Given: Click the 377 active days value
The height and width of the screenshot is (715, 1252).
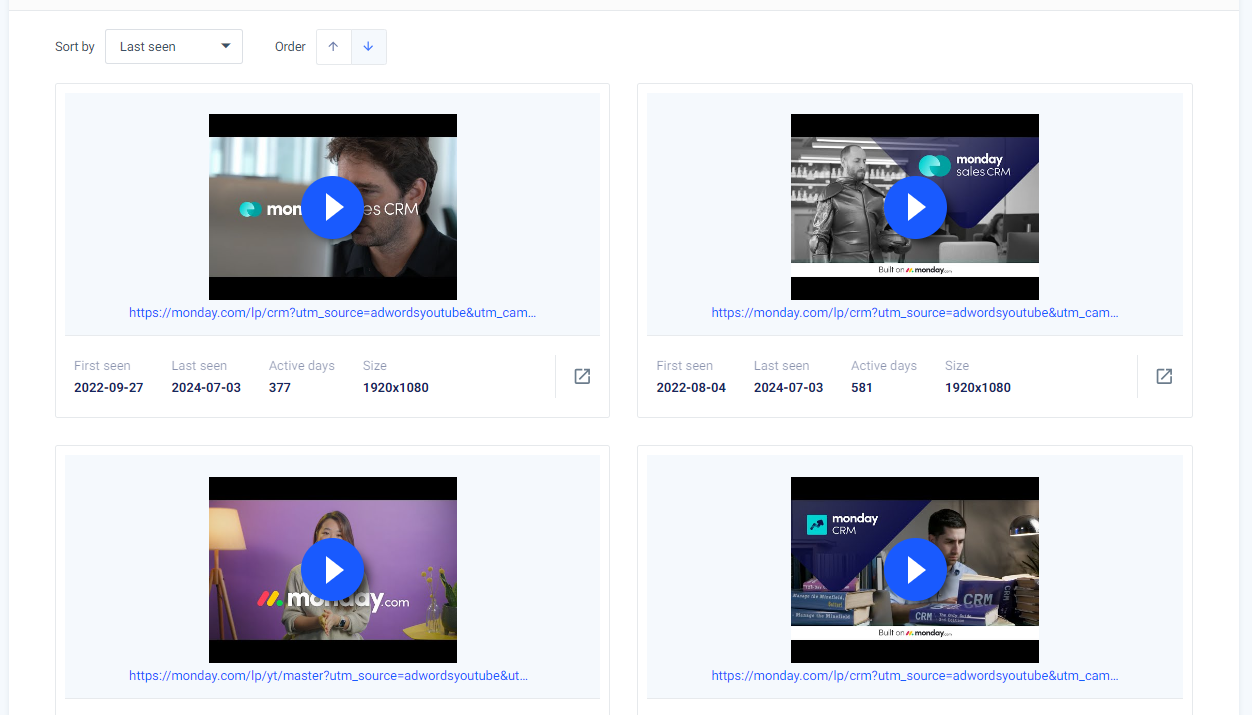Looking at the screenshot, I should point(280,388).
